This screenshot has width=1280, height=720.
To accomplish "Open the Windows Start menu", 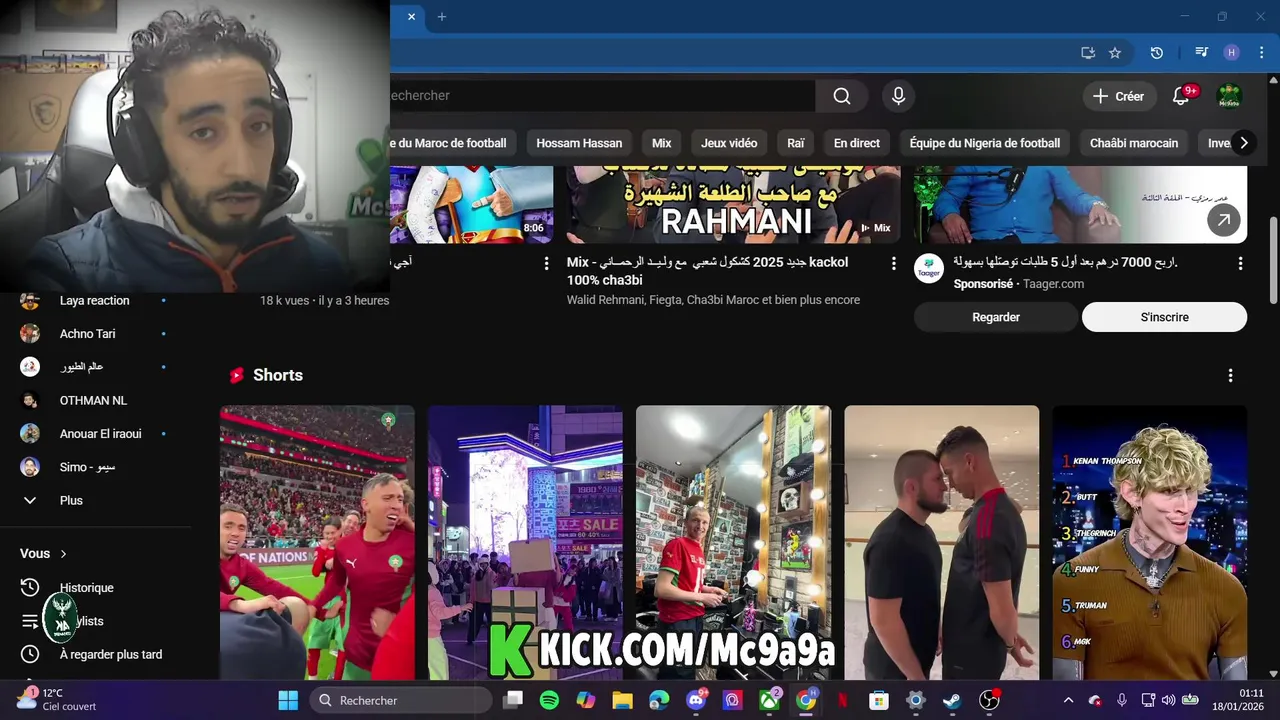I will 288,700.
